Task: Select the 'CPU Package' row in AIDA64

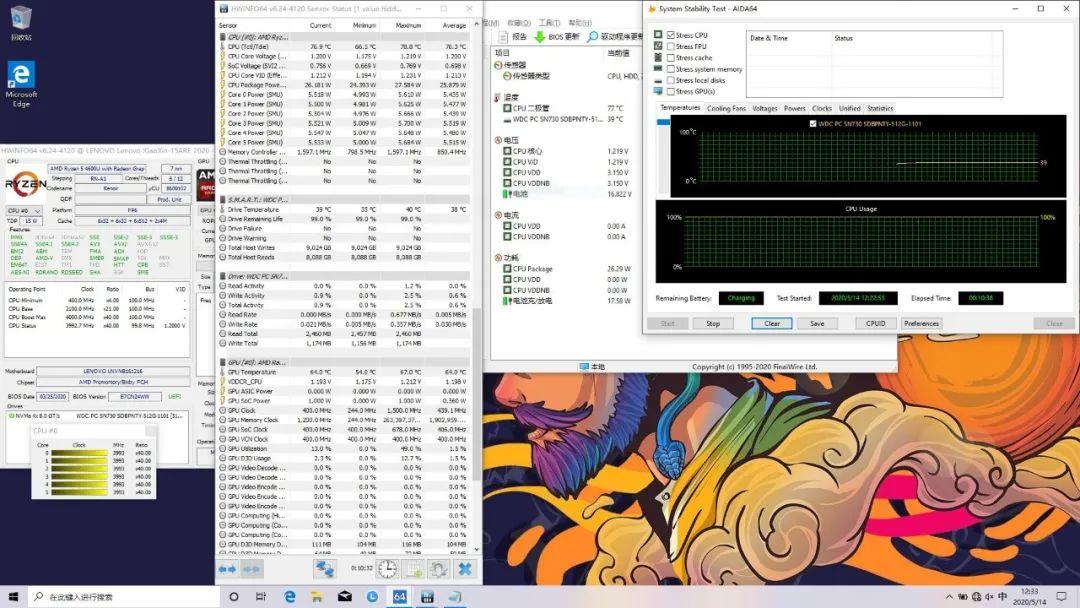Action: point(567,269)
